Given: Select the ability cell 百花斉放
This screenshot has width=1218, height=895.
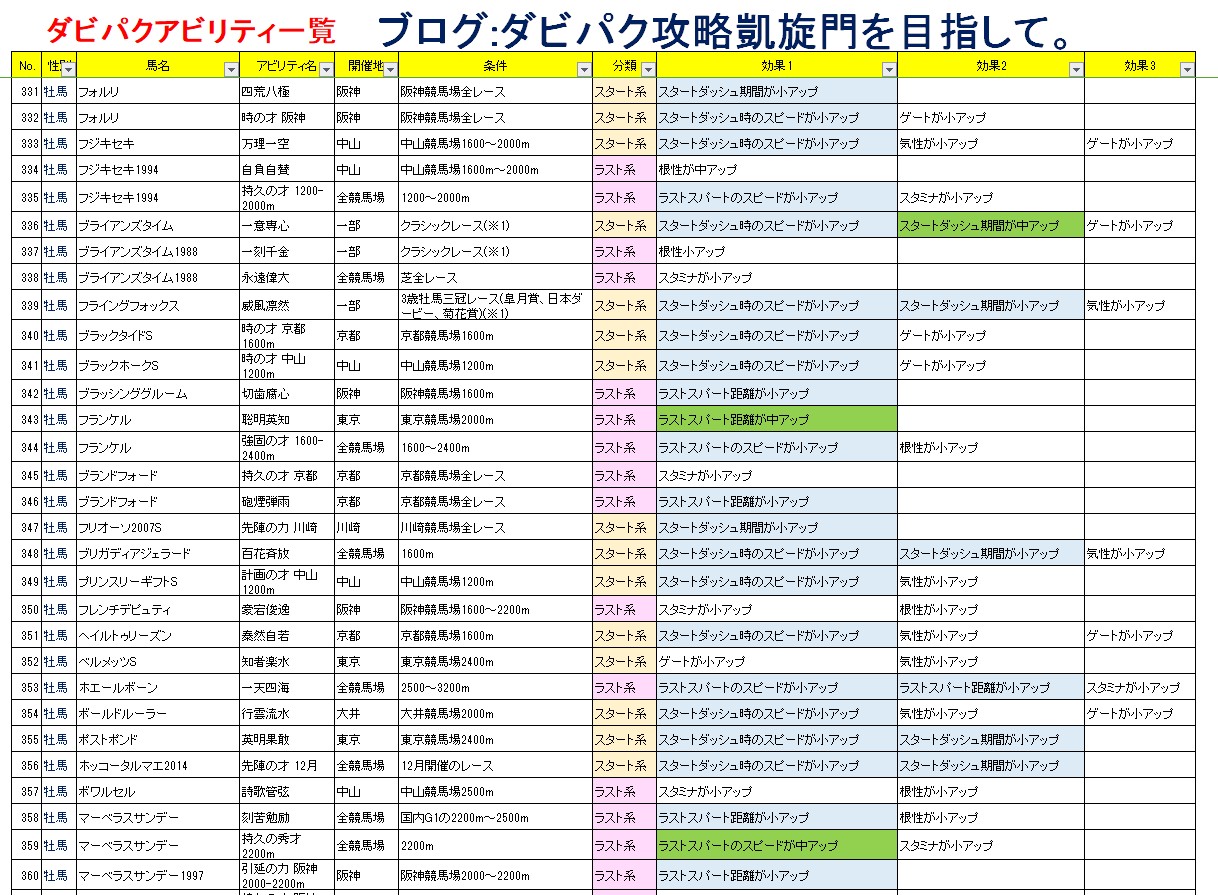Looking at the screenshot, I should tap(286, 553).
